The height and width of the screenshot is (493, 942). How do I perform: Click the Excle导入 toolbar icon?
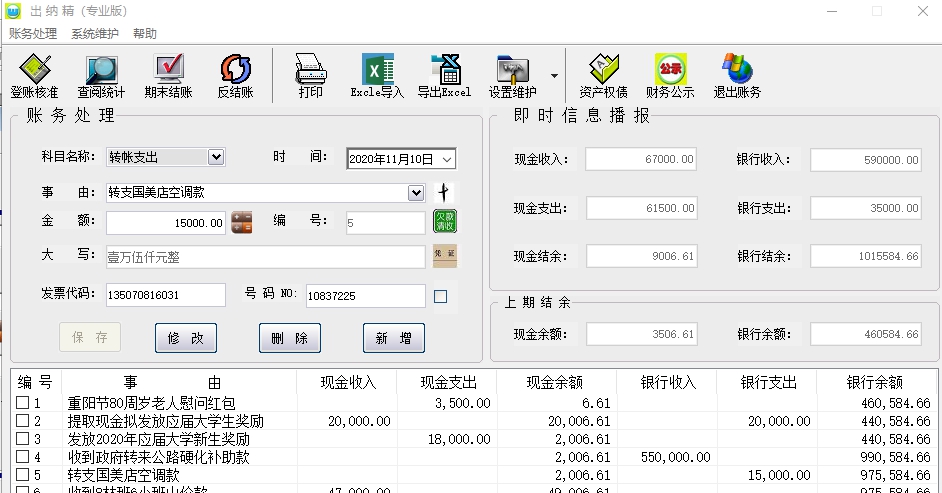tap(377, 76)
